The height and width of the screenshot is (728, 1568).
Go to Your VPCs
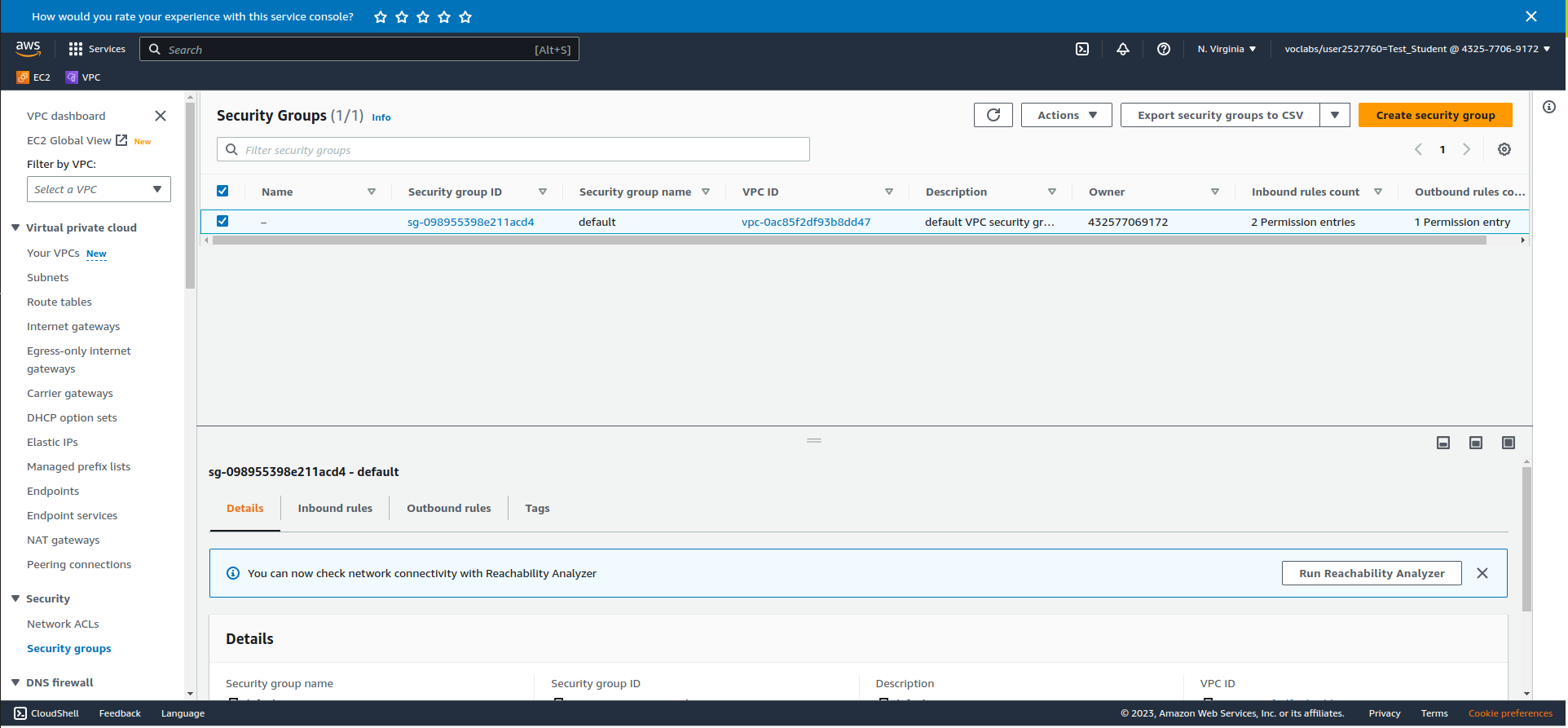click(53, 253)
